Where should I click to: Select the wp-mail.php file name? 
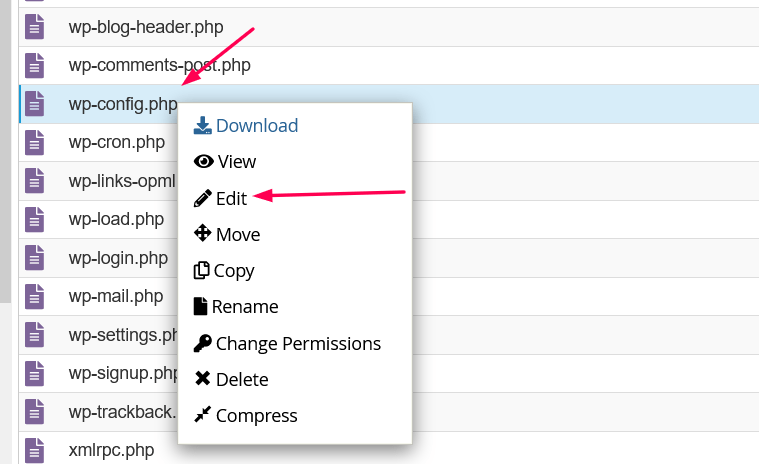point(116,296)
